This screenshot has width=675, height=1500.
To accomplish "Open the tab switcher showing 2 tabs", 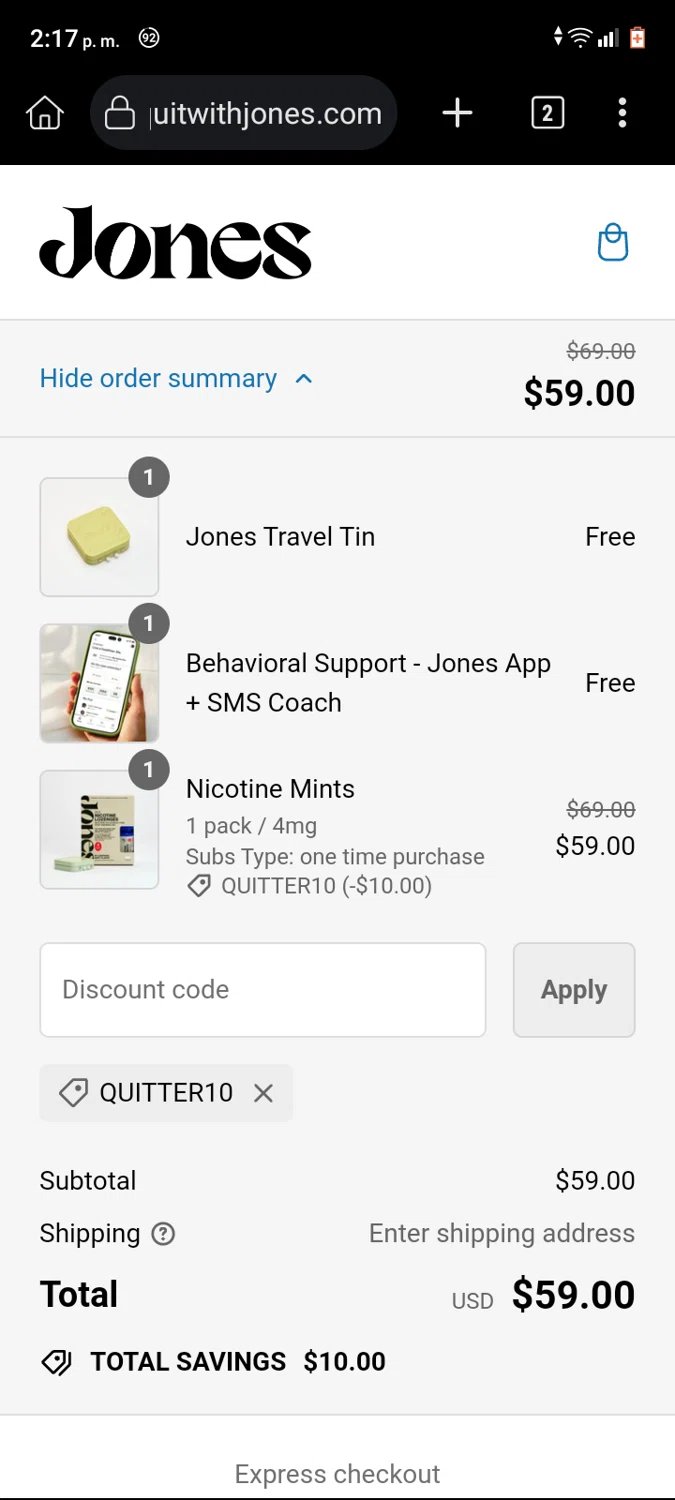I will pos(547,113).
